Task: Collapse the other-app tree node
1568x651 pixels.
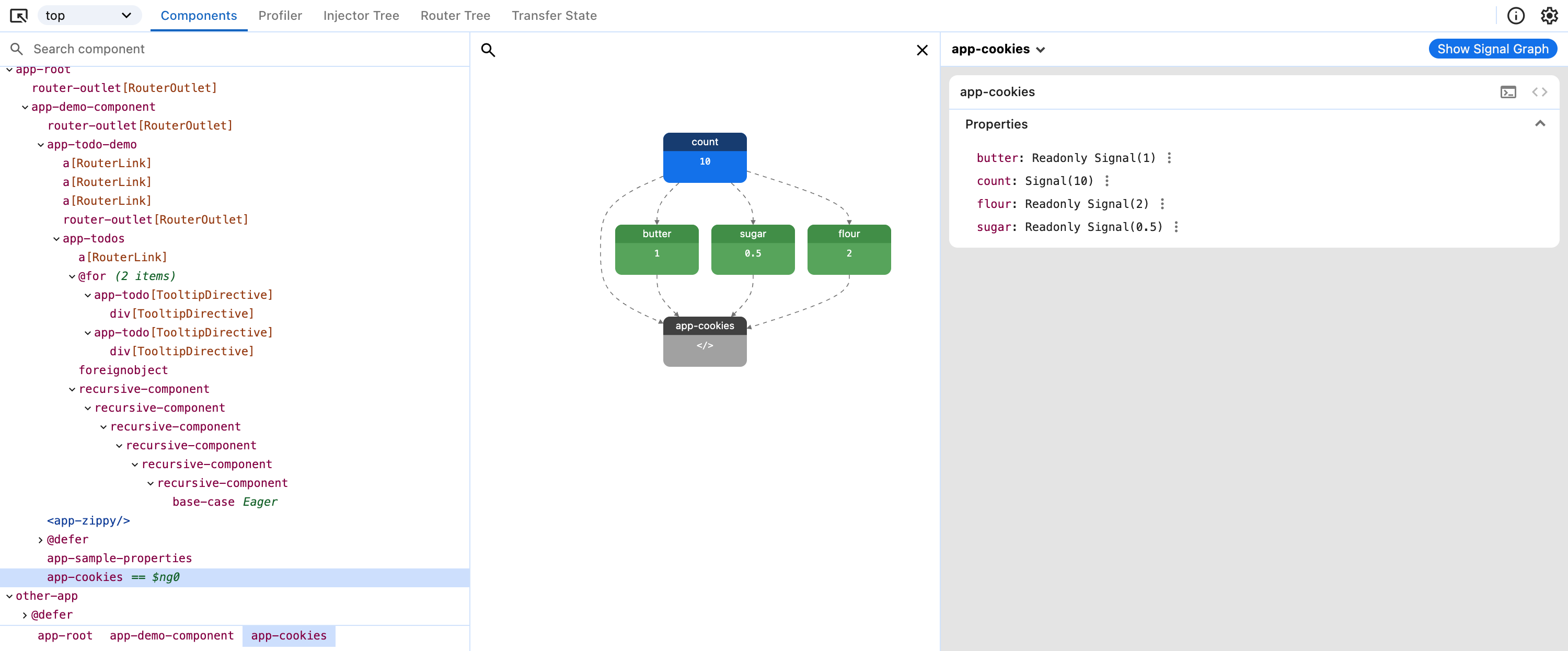Action: point(9,597)
